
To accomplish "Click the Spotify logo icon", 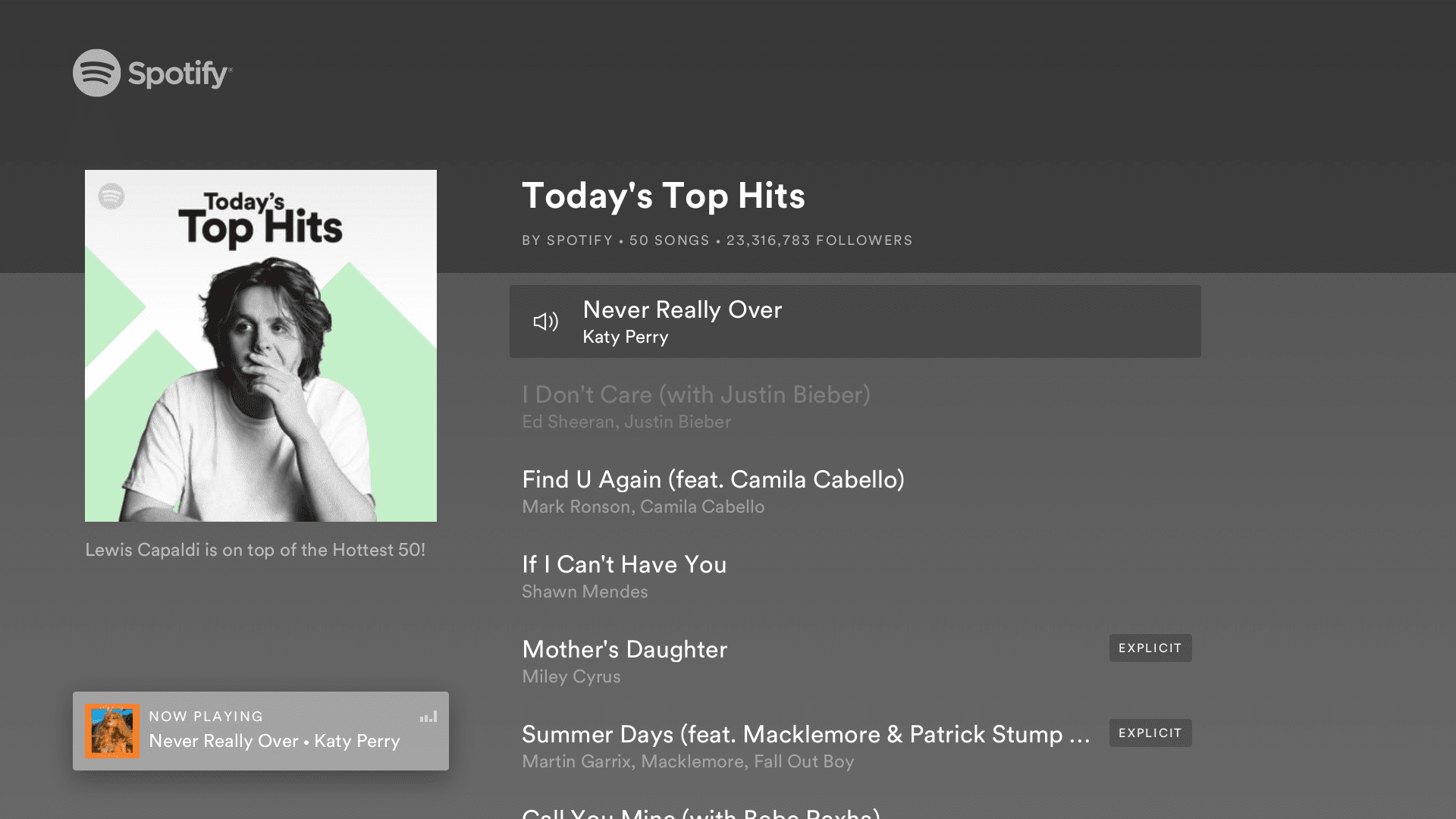I will point(96,73).
